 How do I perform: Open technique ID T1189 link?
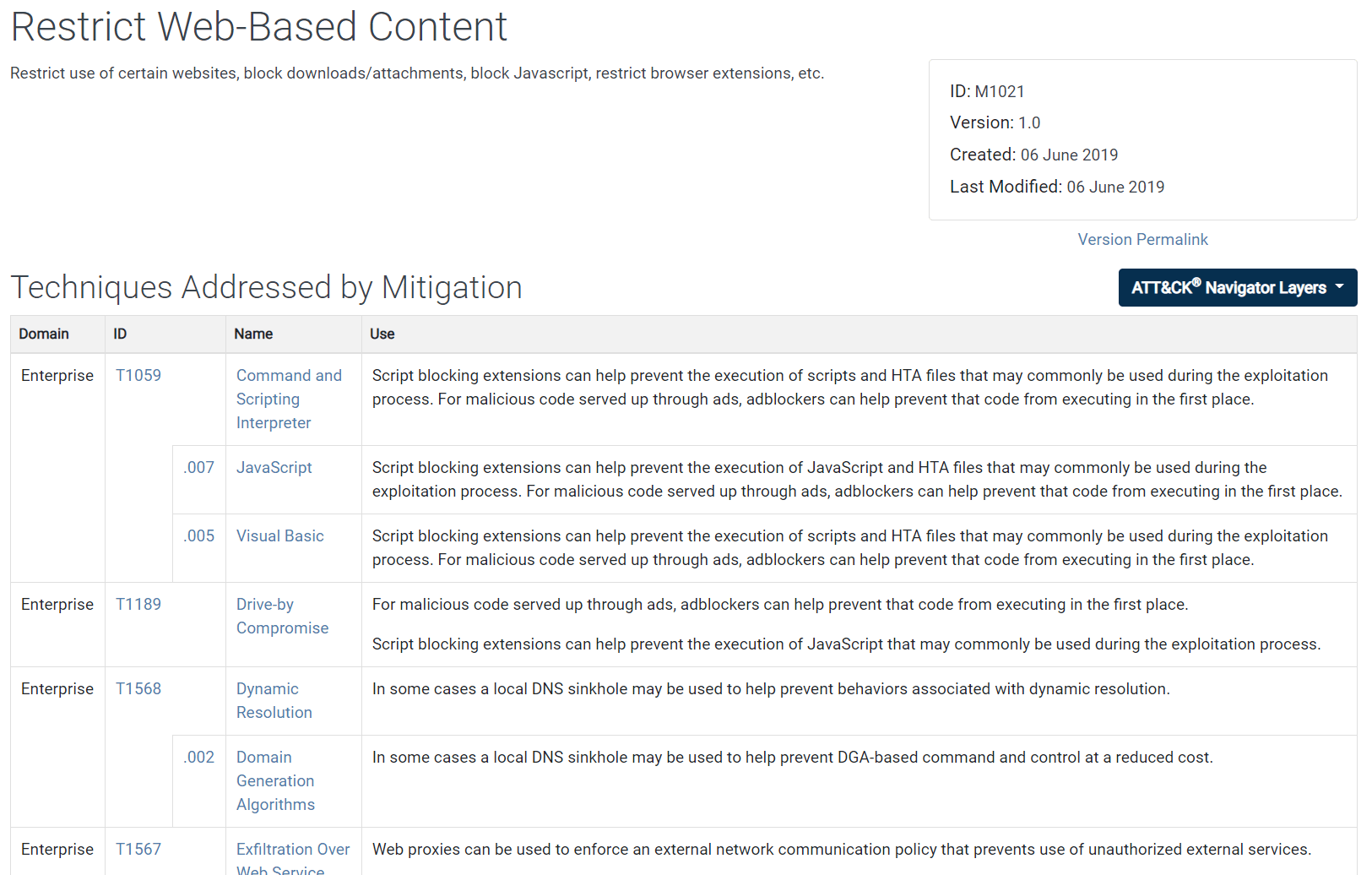(x=138, y=605)
